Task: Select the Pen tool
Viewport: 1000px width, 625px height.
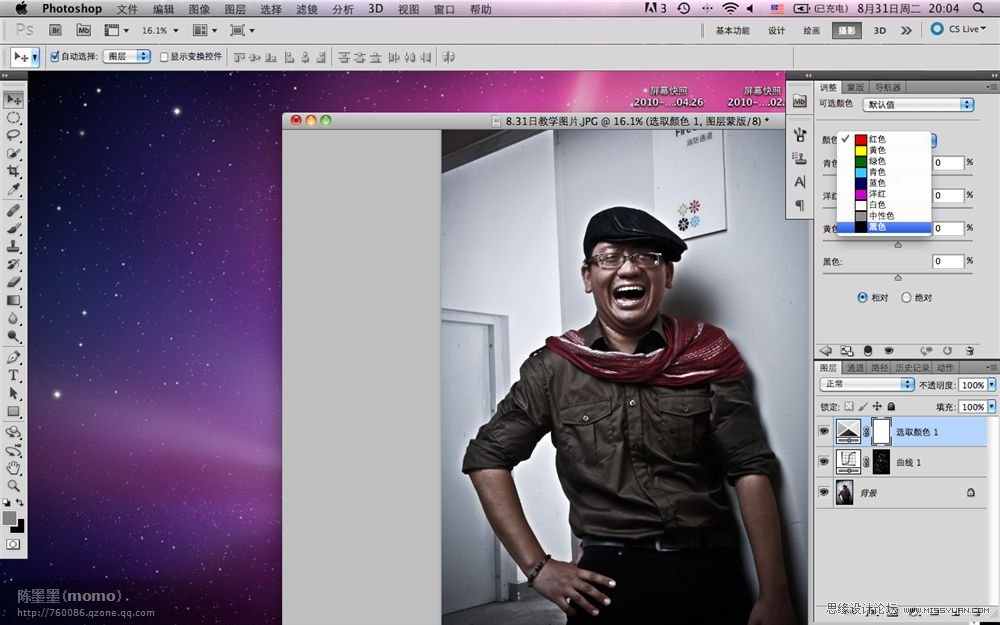Action: (x=13, y=357)
